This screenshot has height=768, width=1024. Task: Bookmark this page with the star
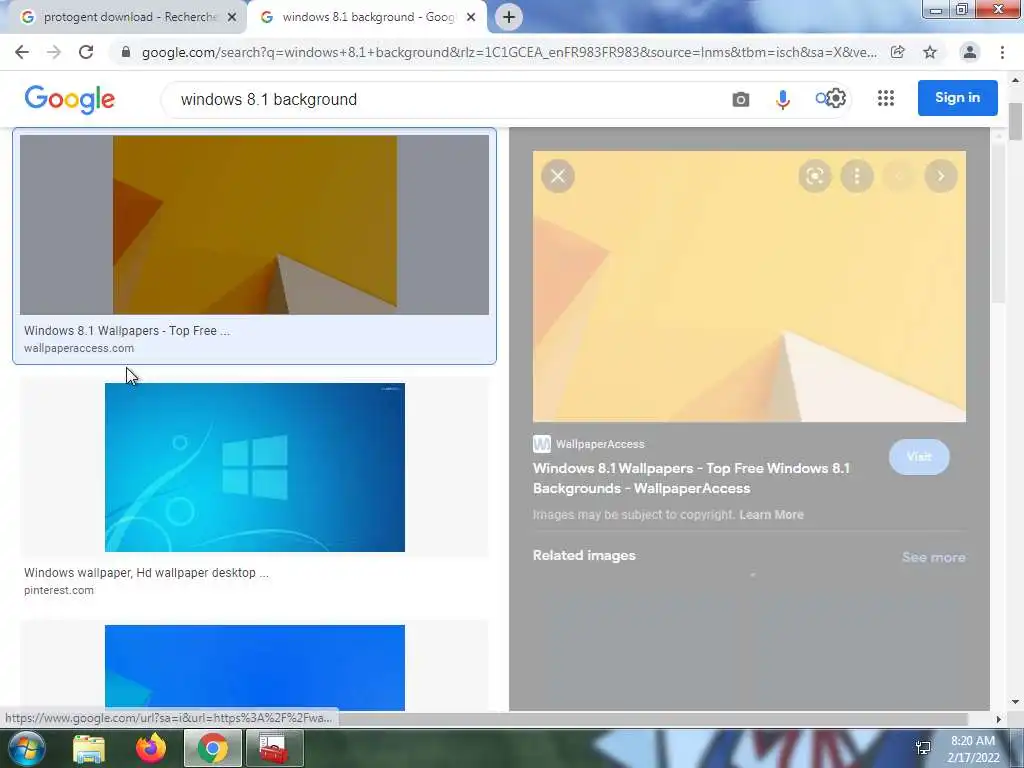coord(930,52)
